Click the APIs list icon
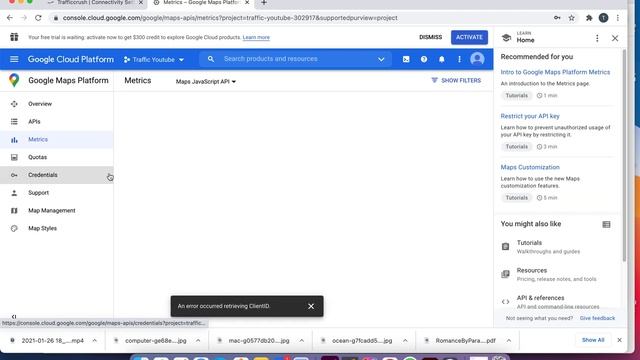This screenshot has width=640, height=360. pos(14,122)
